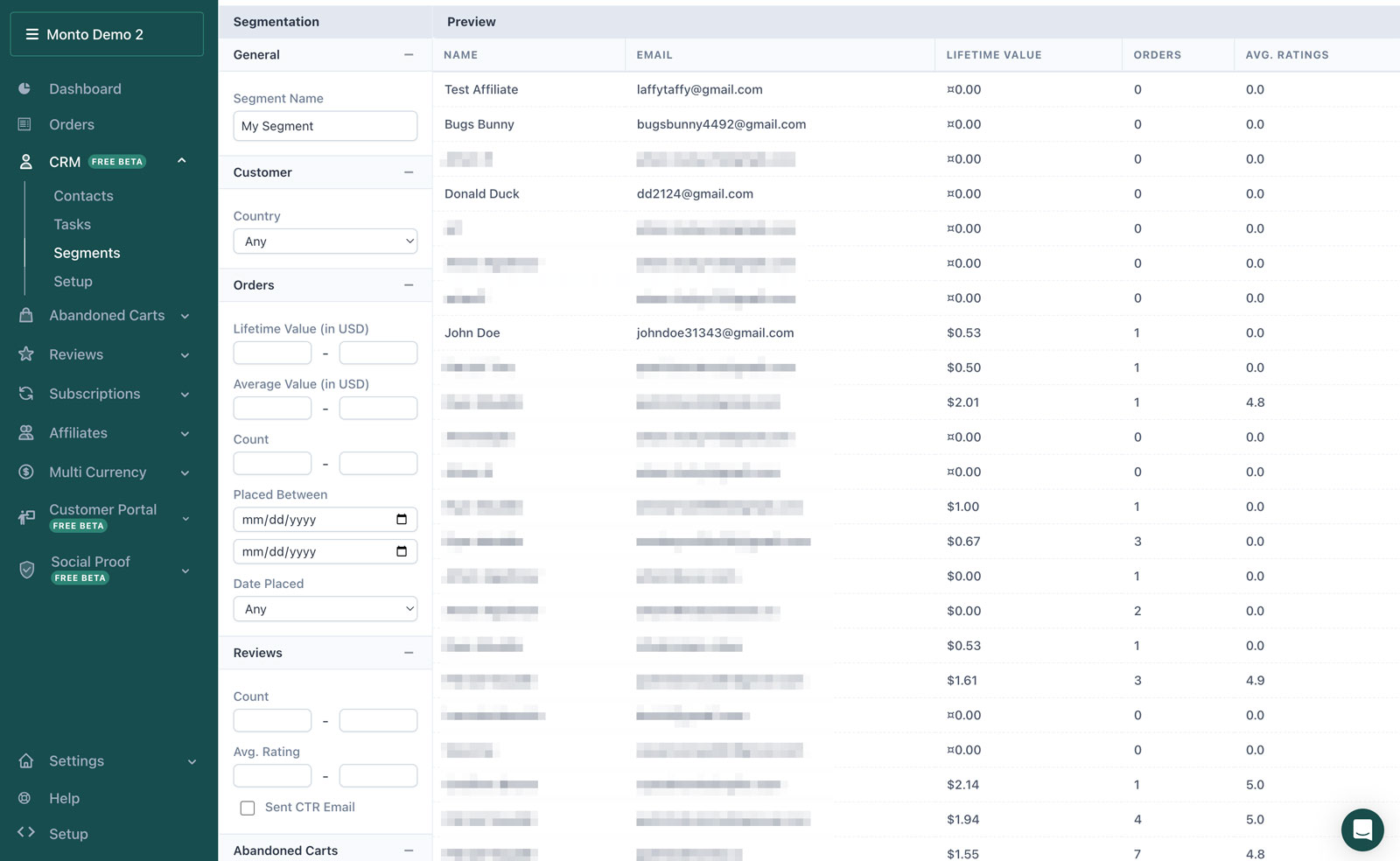Click the Affiliates people icon

pos(25,433)
